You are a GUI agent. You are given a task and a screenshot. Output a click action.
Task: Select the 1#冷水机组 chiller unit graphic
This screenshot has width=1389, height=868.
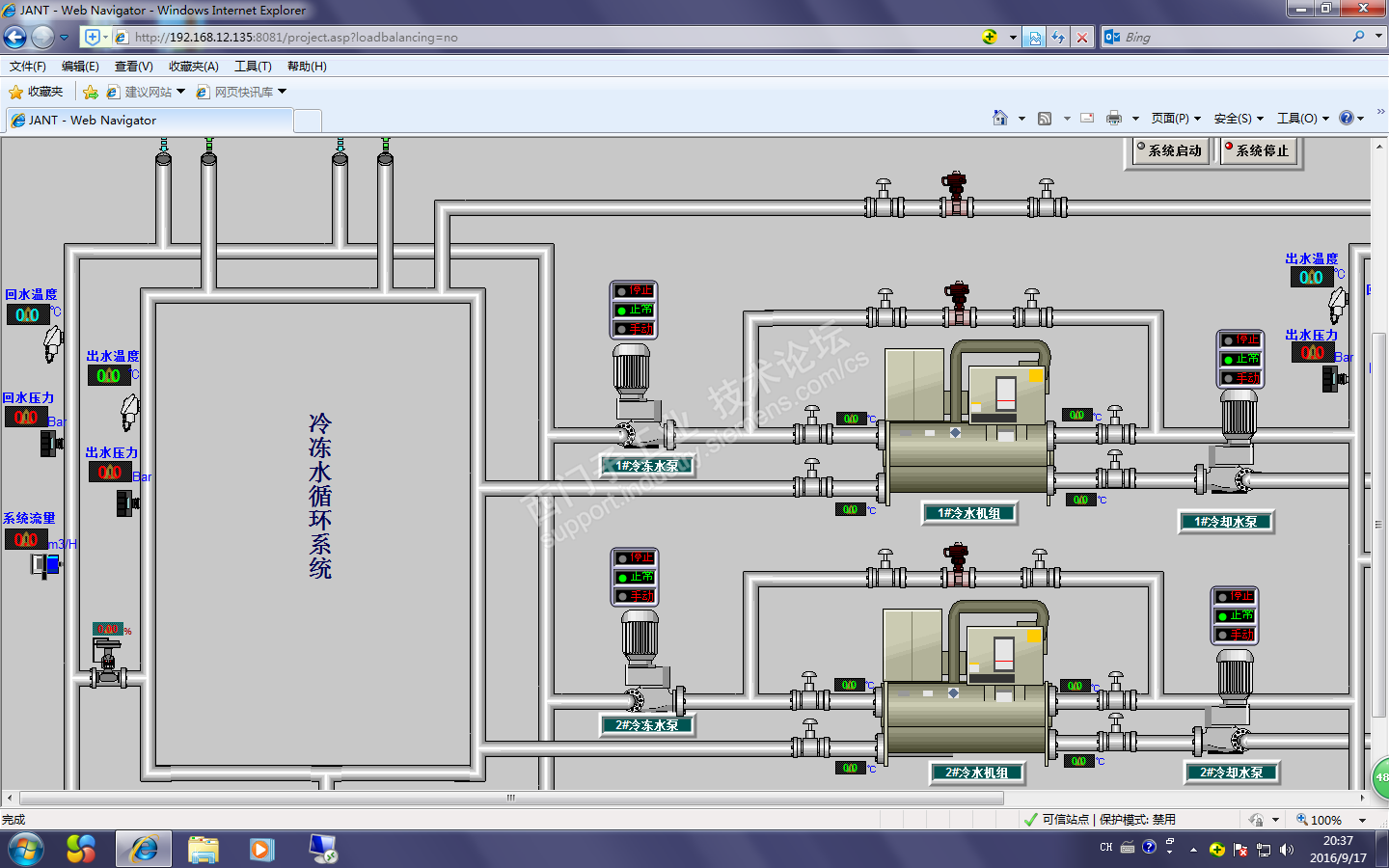click(x=967, y=420)
